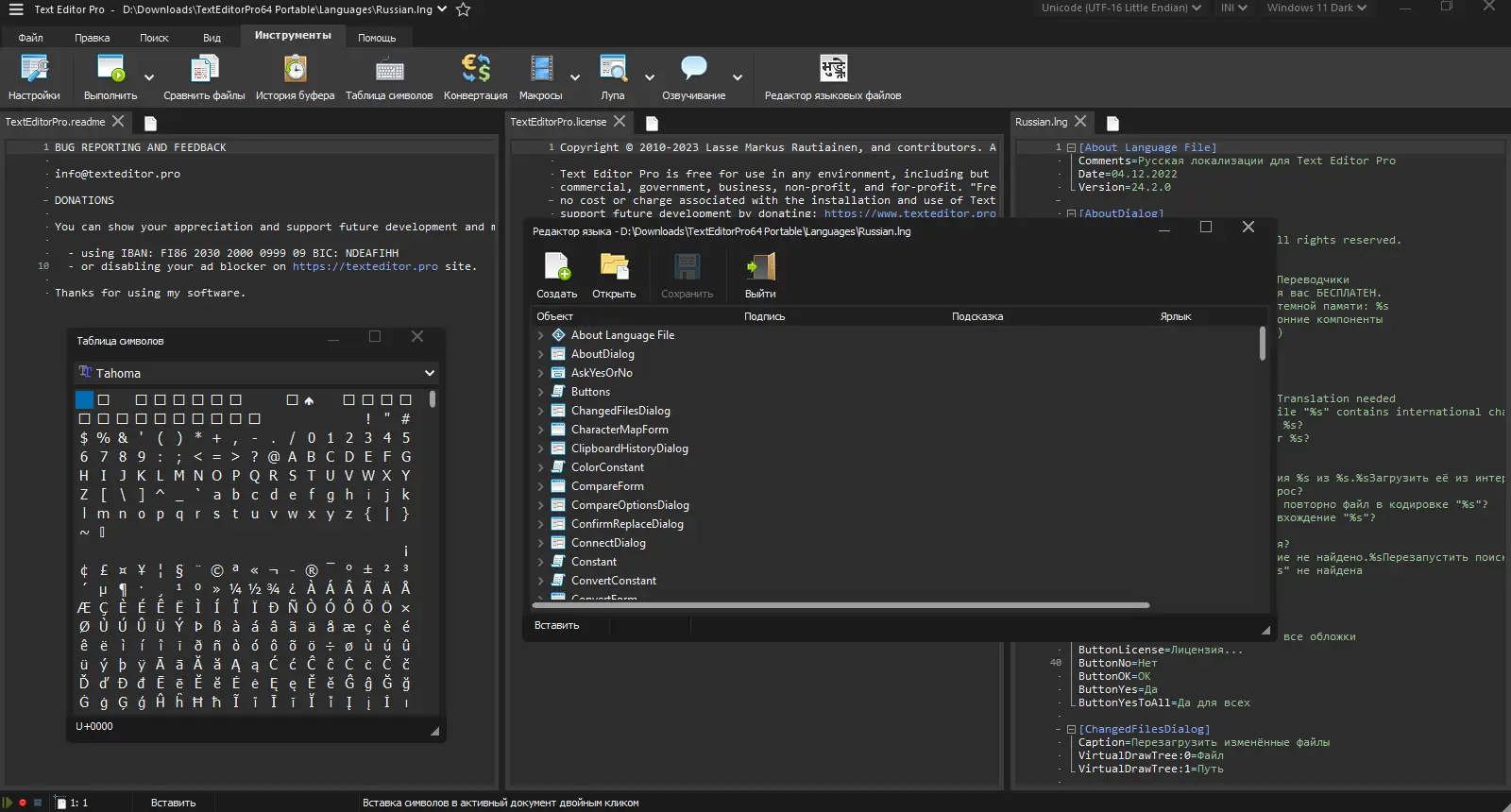1511x812 pixels.
Task: Click Создать in the language editor
Action: click(556, 276)
